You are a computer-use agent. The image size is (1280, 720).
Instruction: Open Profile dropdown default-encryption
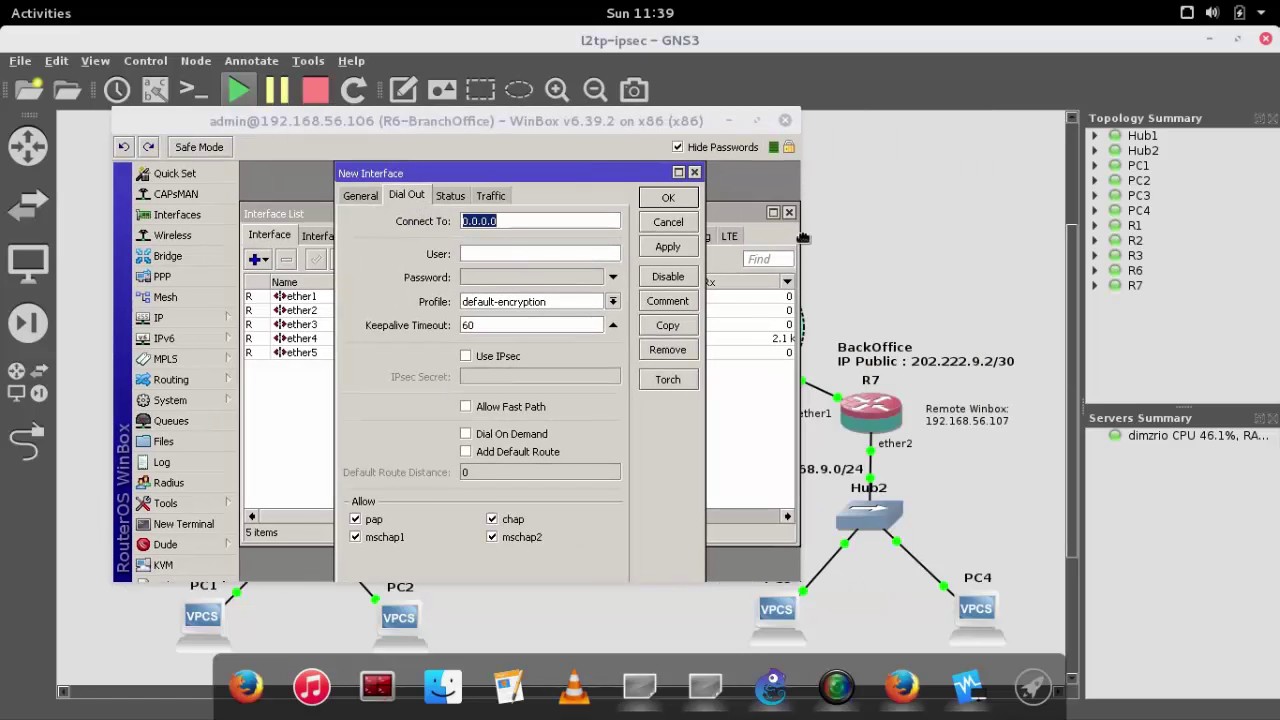tap(613, 301)
